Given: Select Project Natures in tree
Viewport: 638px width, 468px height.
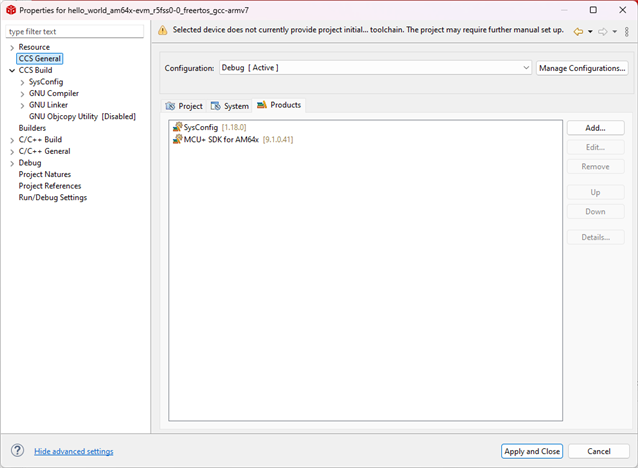Looking at the screenshot, I should click(45, 174).
